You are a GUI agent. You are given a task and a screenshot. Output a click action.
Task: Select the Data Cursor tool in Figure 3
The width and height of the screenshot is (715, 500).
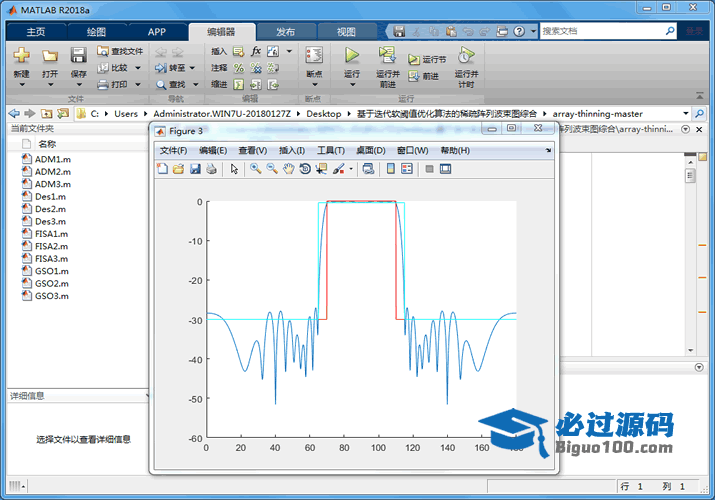[x=321, y=169]
